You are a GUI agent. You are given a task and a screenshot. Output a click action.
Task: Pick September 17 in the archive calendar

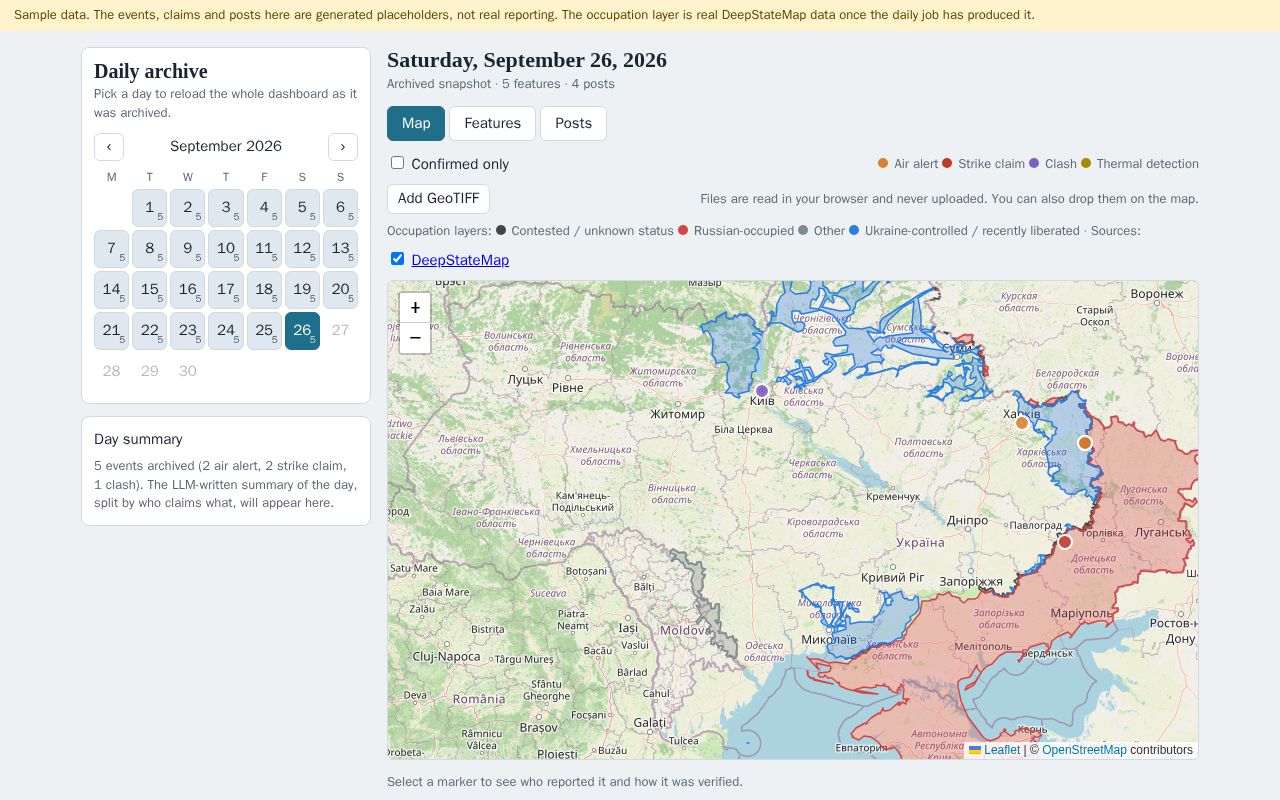pyautogui.click(x=226, y=290)
